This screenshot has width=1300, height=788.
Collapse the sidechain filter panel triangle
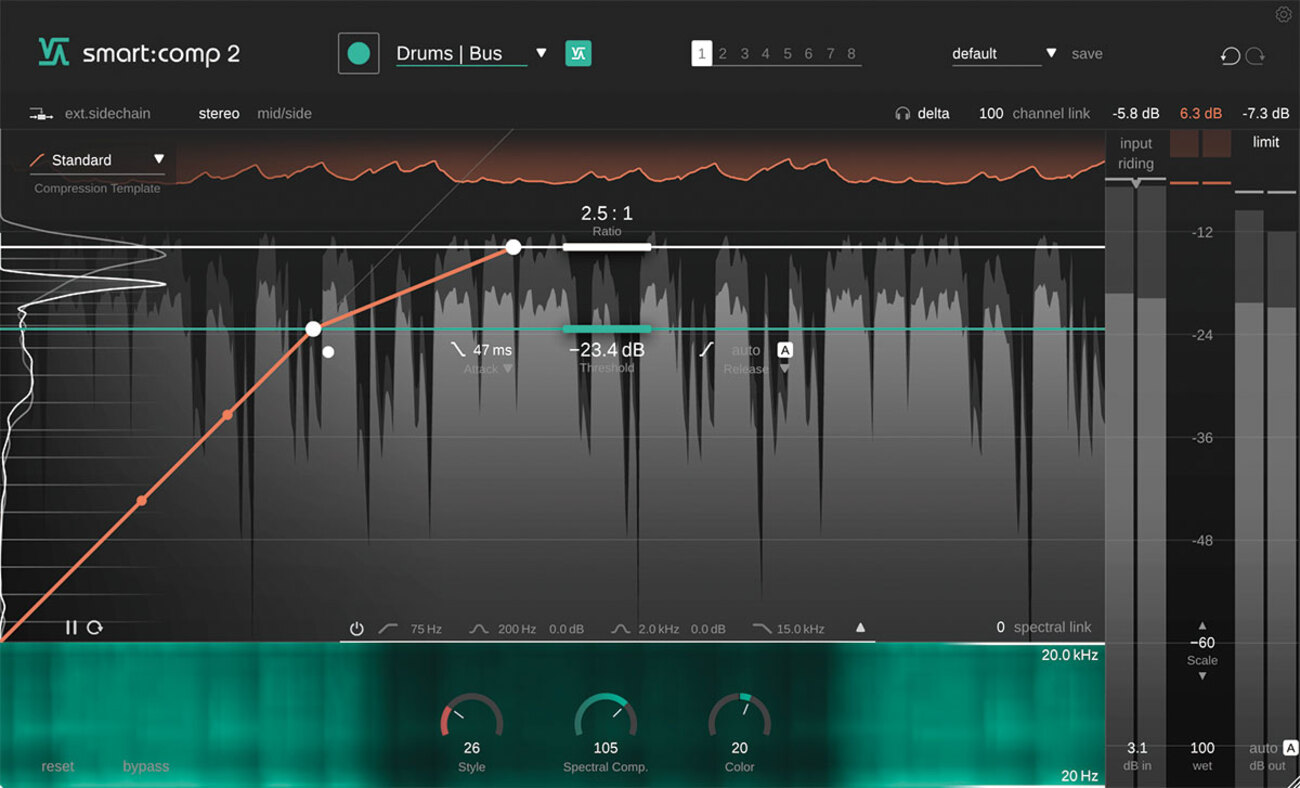[860, 628]
